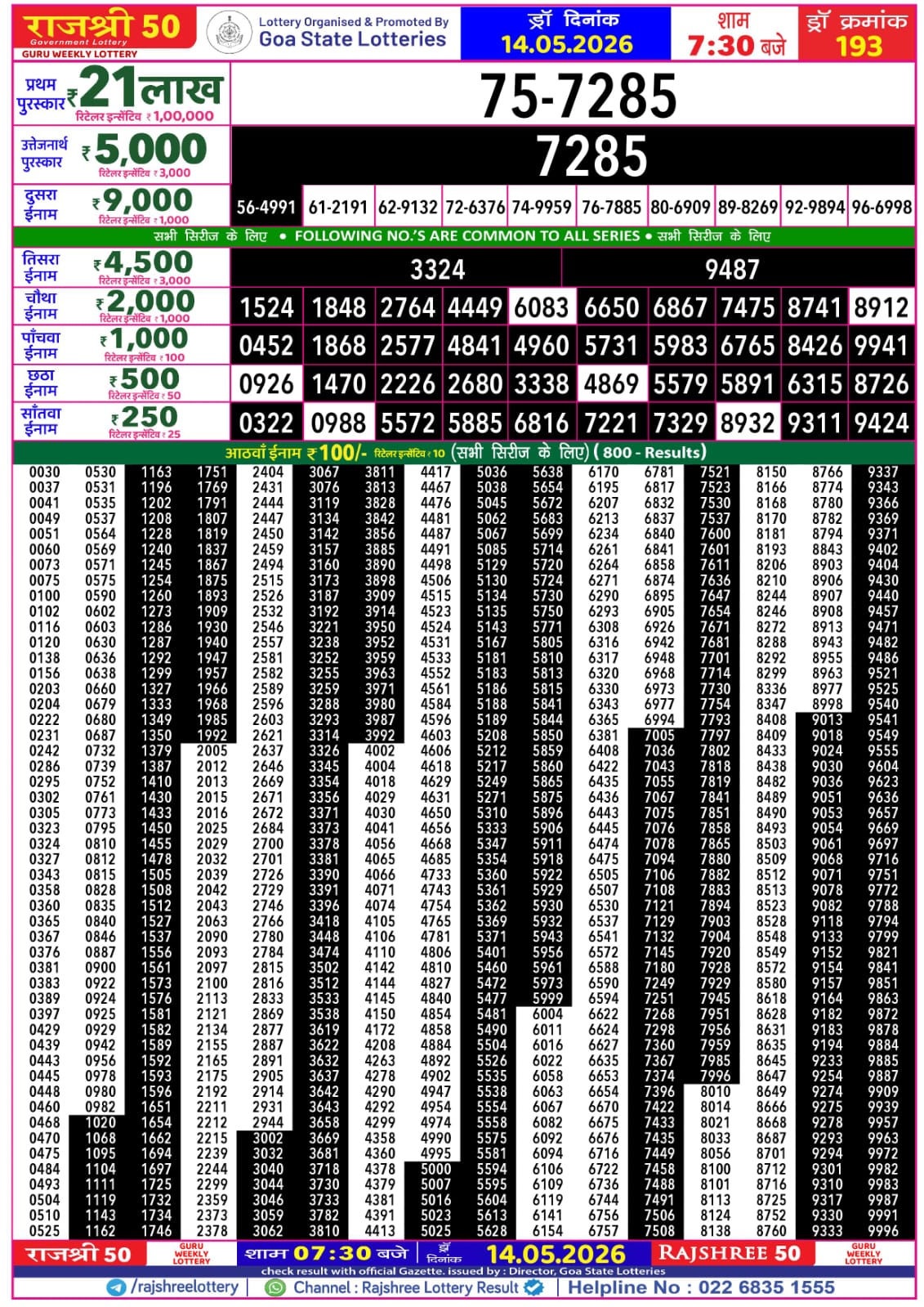Viewport: 924px width, 1307px height.
Task: Select sixth prize number 4869
Action: [610, 384]
